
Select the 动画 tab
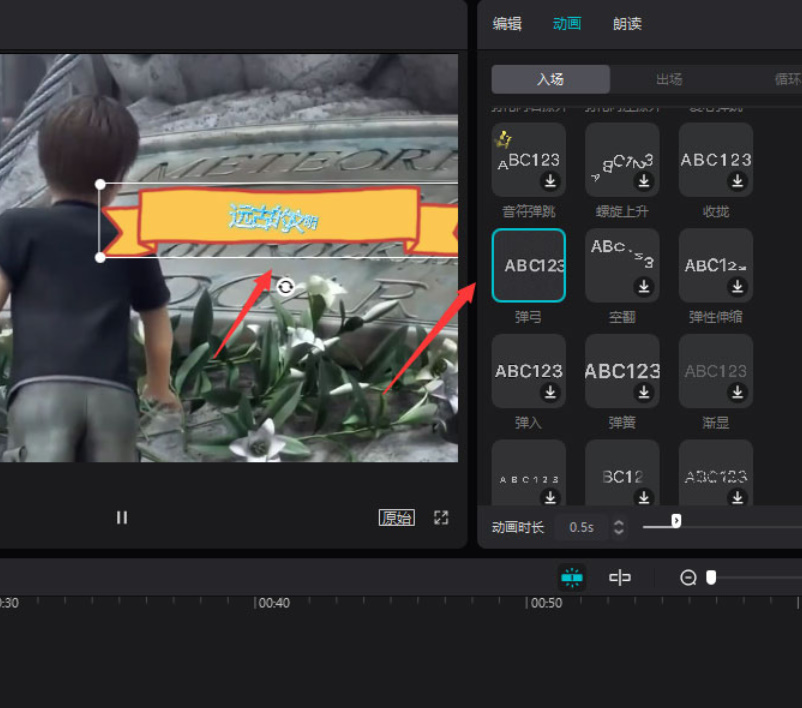(567, 24)
